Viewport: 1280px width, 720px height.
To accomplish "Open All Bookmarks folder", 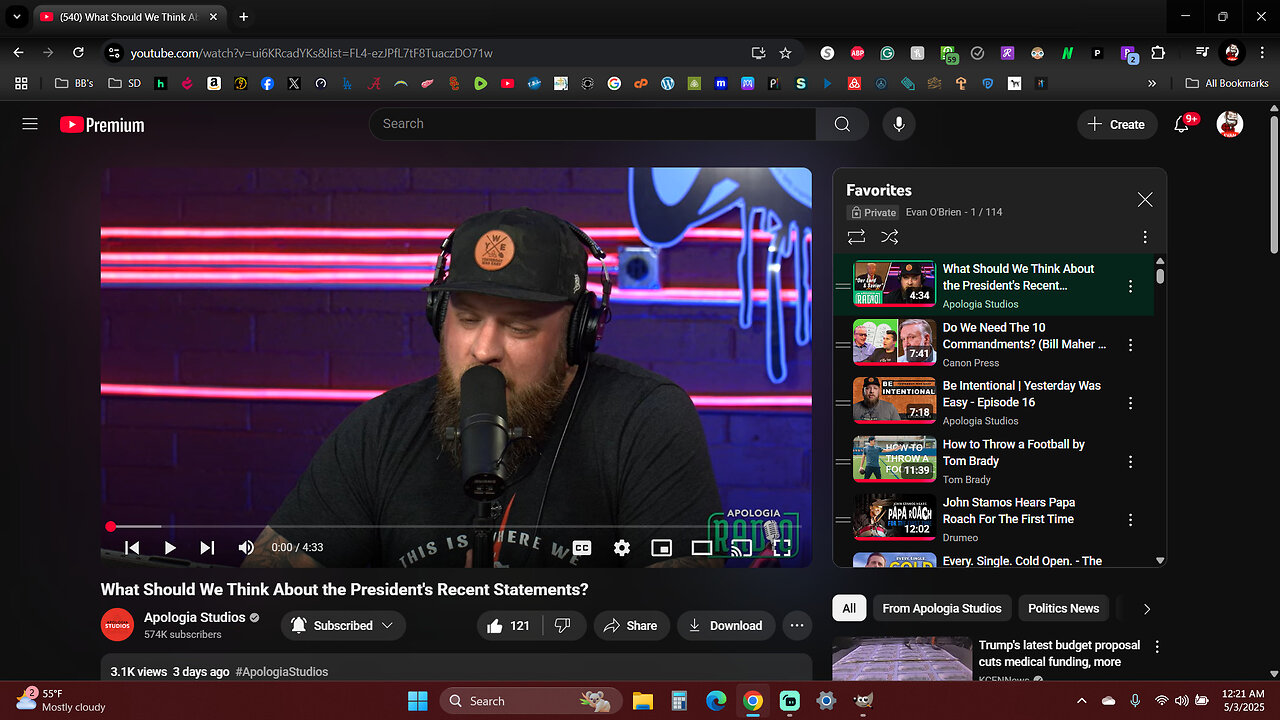I will click(x=1227, y=84).
